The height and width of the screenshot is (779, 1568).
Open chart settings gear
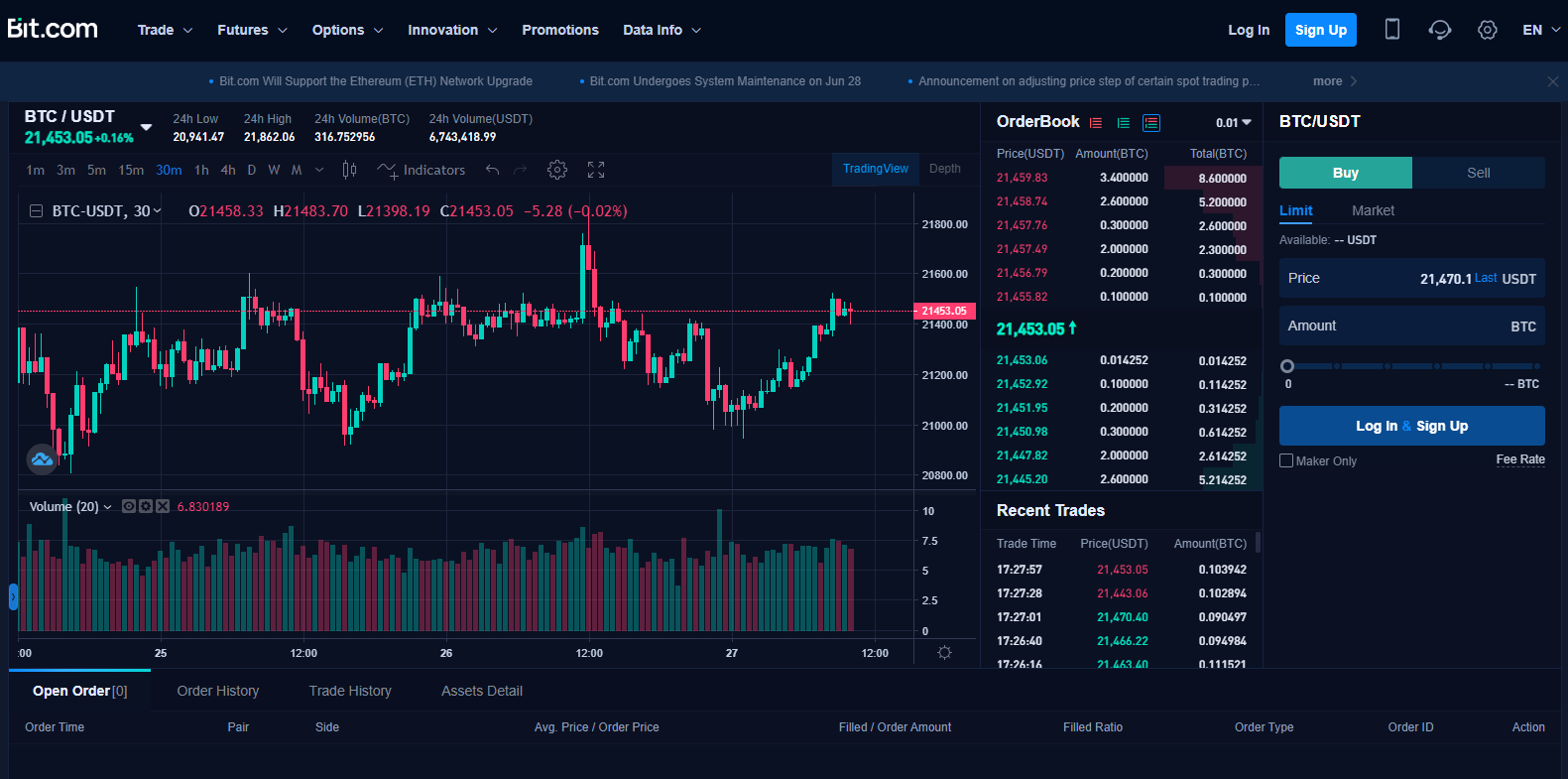tap(557, 170)
